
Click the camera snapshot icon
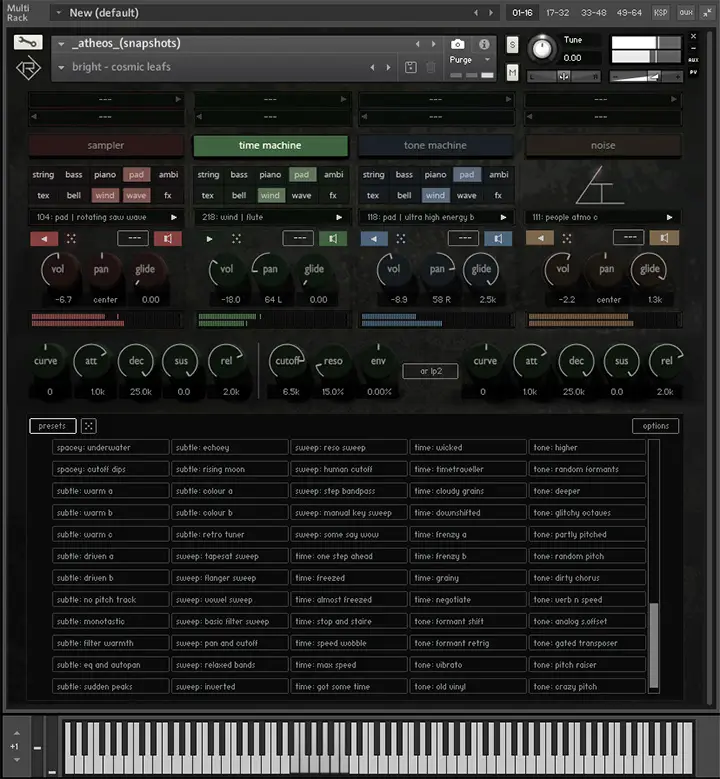(x=457, y=44)
